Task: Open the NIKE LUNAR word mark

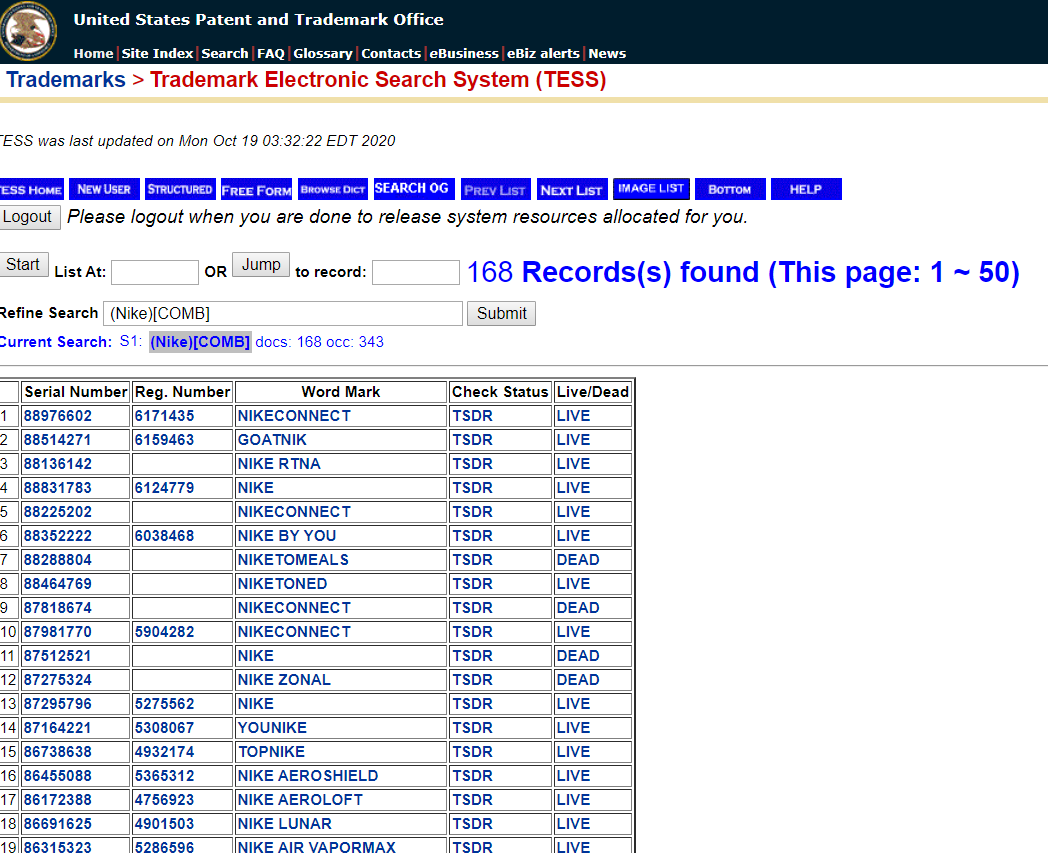Action: pos(285,825)
